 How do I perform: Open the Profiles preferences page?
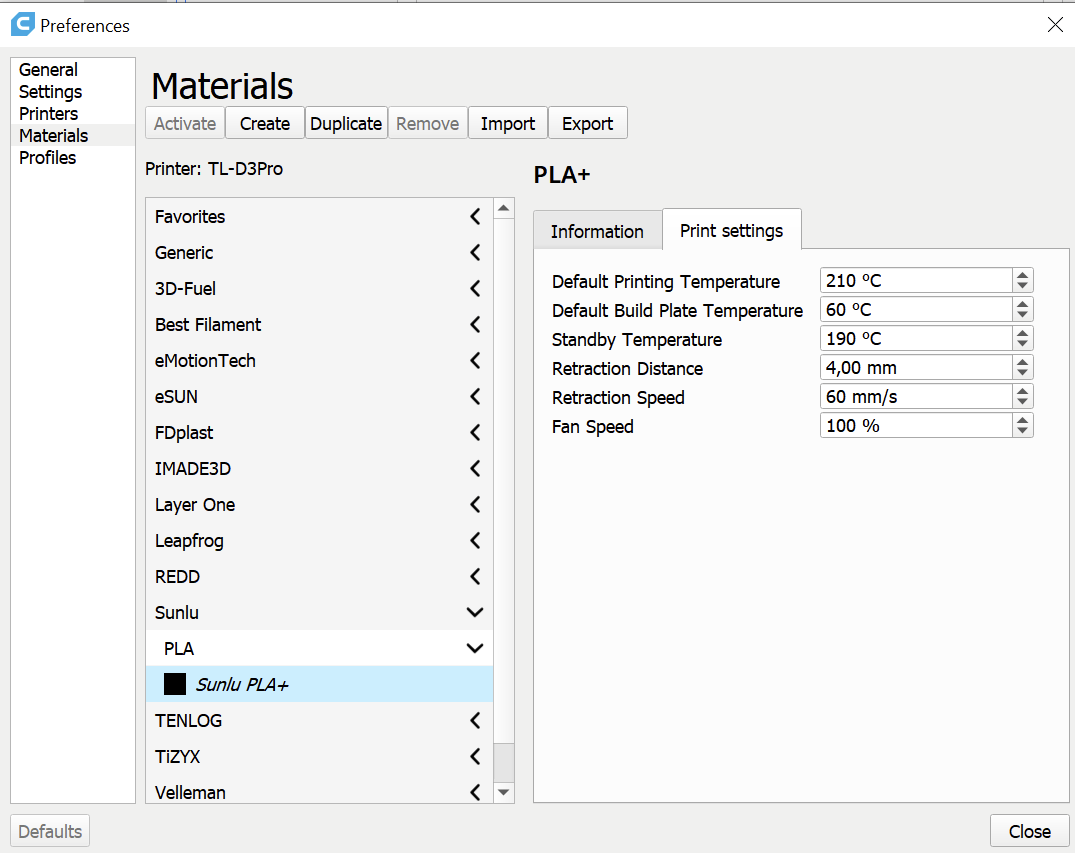pos(47,158)
